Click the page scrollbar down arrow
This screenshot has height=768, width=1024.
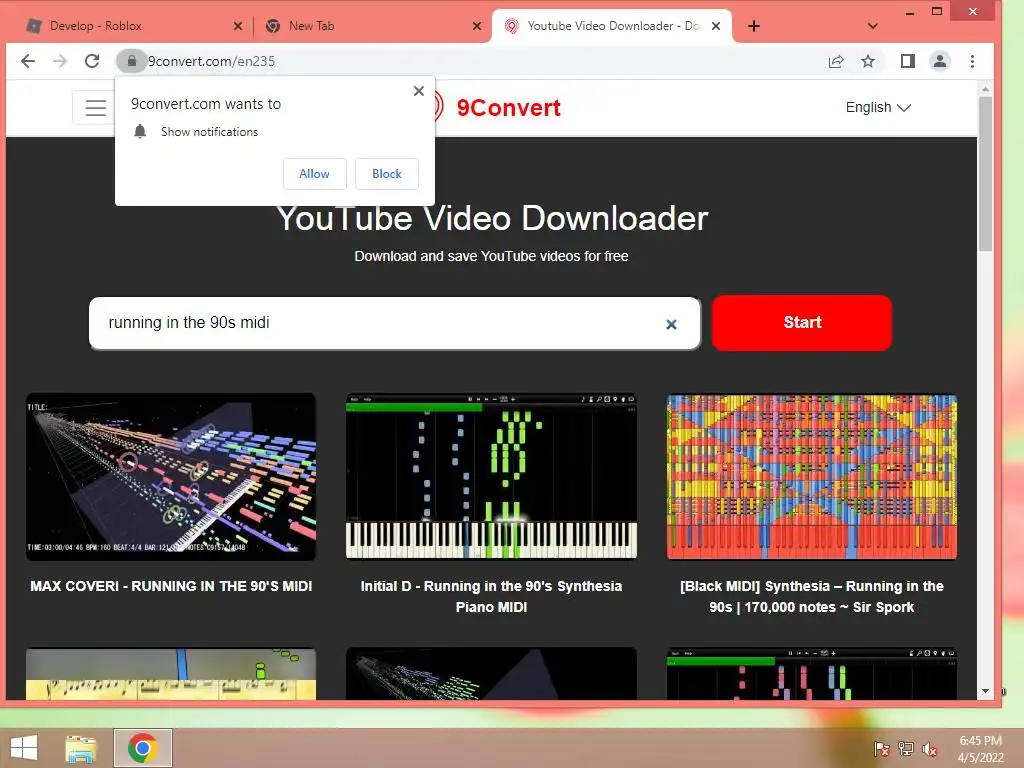pyautogui.click(x=985, y=692)
